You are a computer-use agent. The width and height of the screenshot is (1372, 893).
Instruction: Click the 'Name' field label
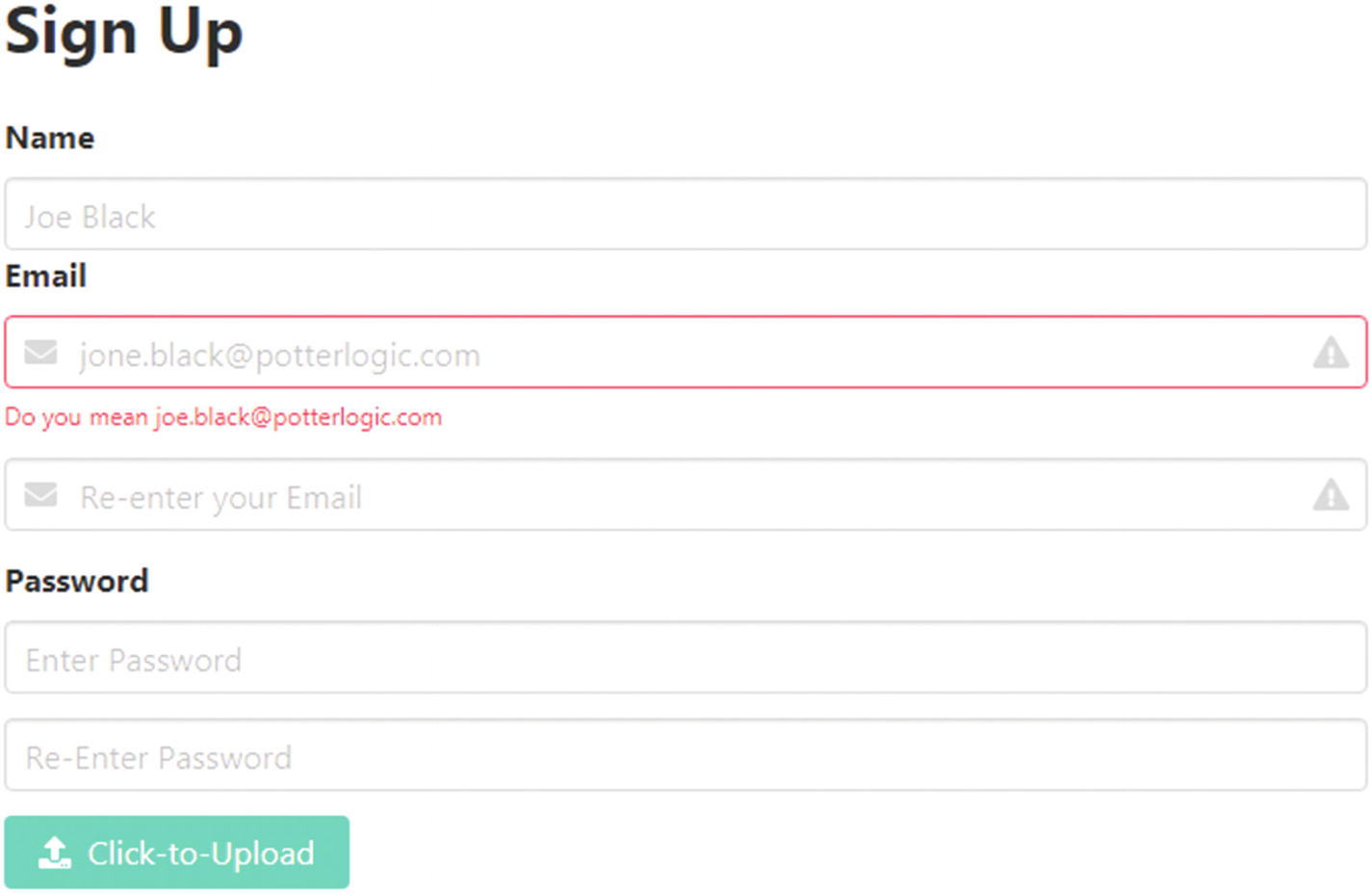coord(50,138)
